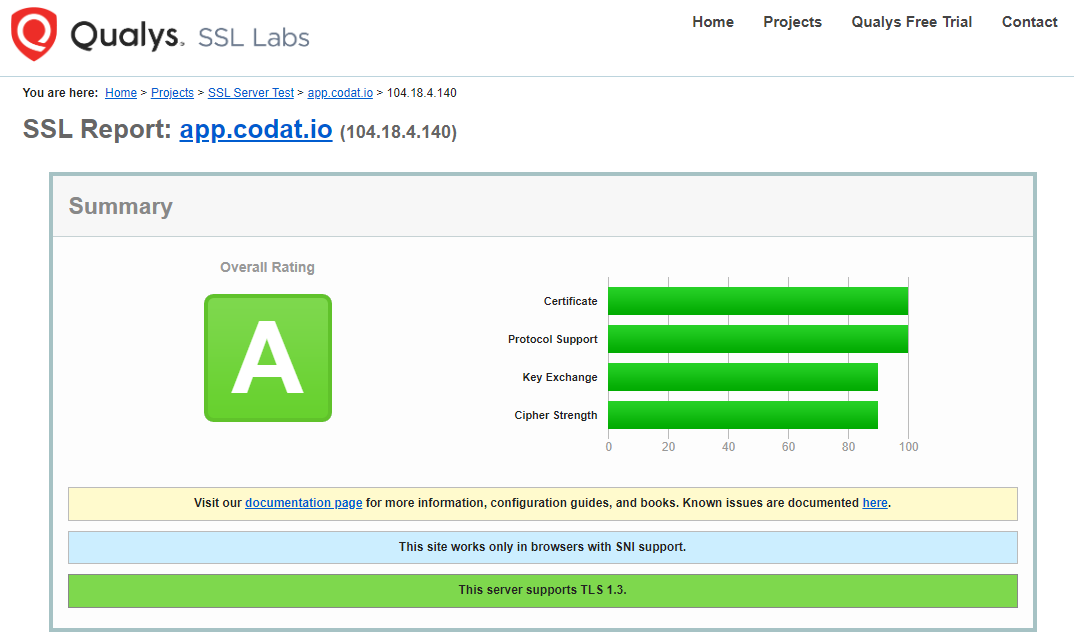Screen dimensions: 1074x639
Task: Click the Key Exchange score bar
Action: click(x=744, y=377)
